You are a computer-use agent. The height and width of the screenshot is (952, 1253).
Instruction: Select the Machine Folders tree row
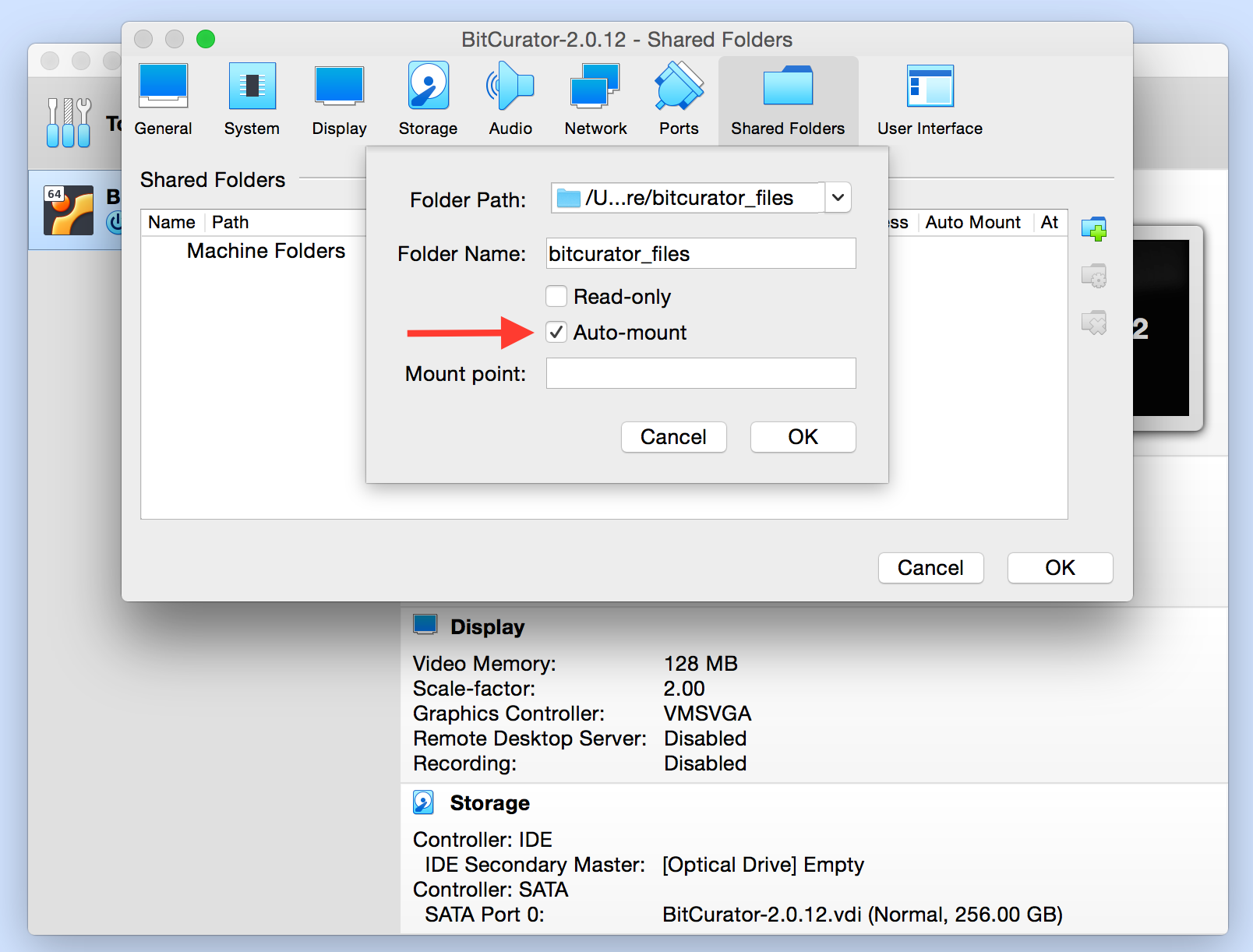pyautogui.click(x=266, y=251)
